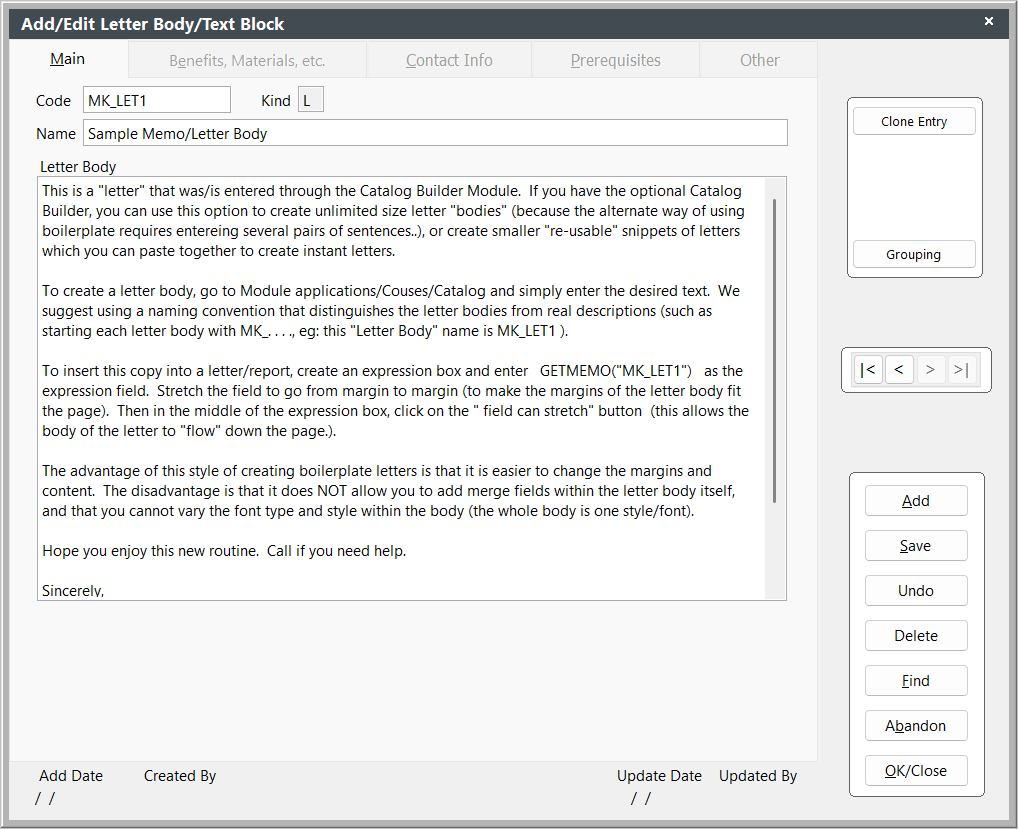Jump to last record navigation button

coord(961,370)
